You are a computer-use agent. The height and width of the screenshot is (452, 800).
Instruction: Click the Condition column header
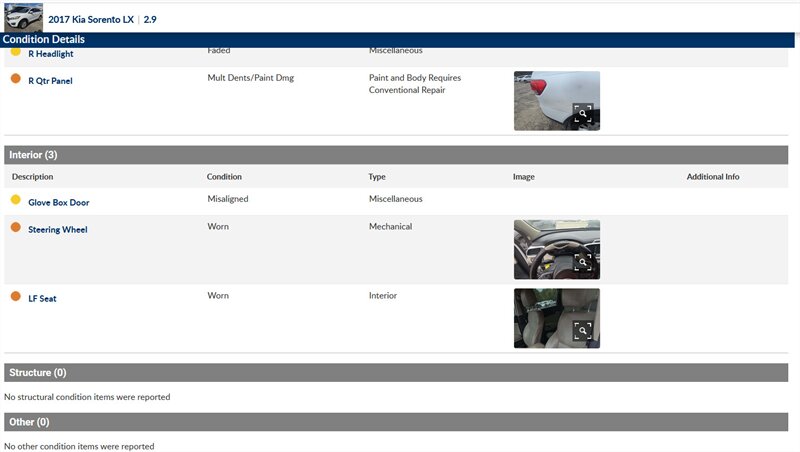[x=224, y=177]
